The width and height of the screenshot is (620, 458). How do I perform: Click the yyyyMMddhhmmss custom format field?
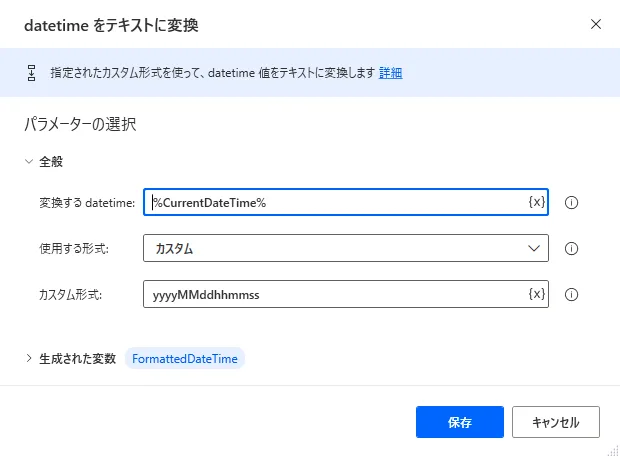335,294
